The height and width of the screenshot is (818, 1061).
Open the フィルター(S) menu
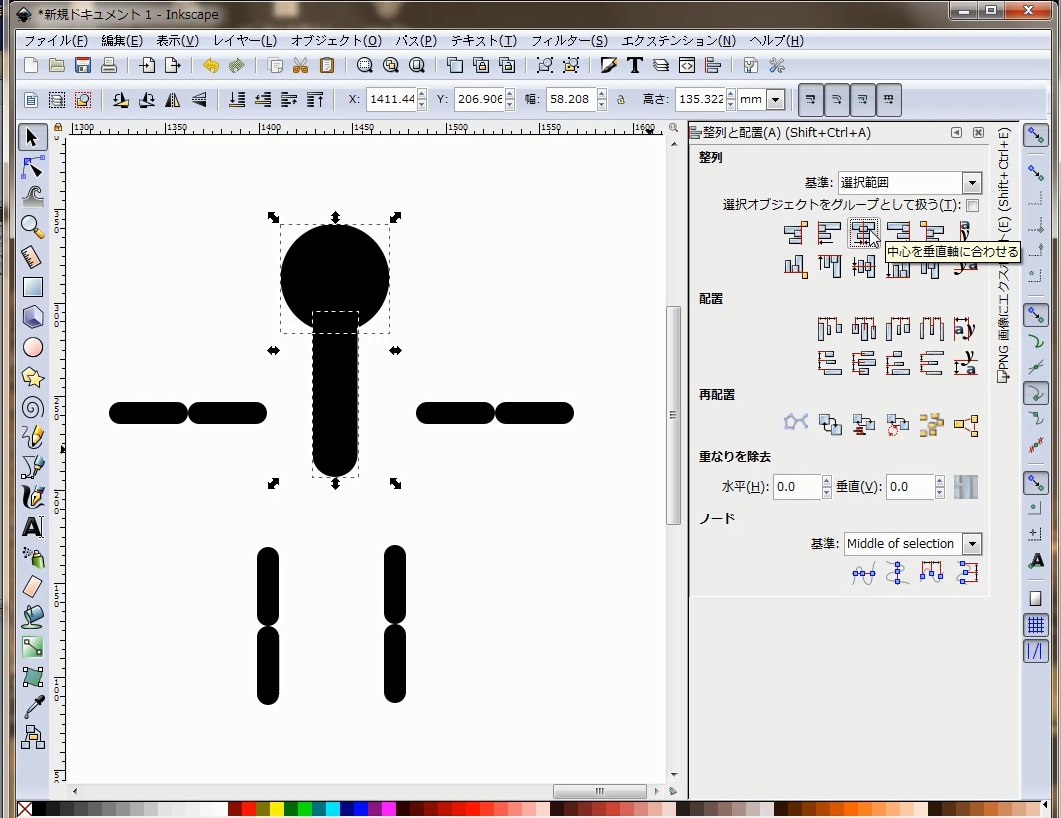click(x=568, y=41)
